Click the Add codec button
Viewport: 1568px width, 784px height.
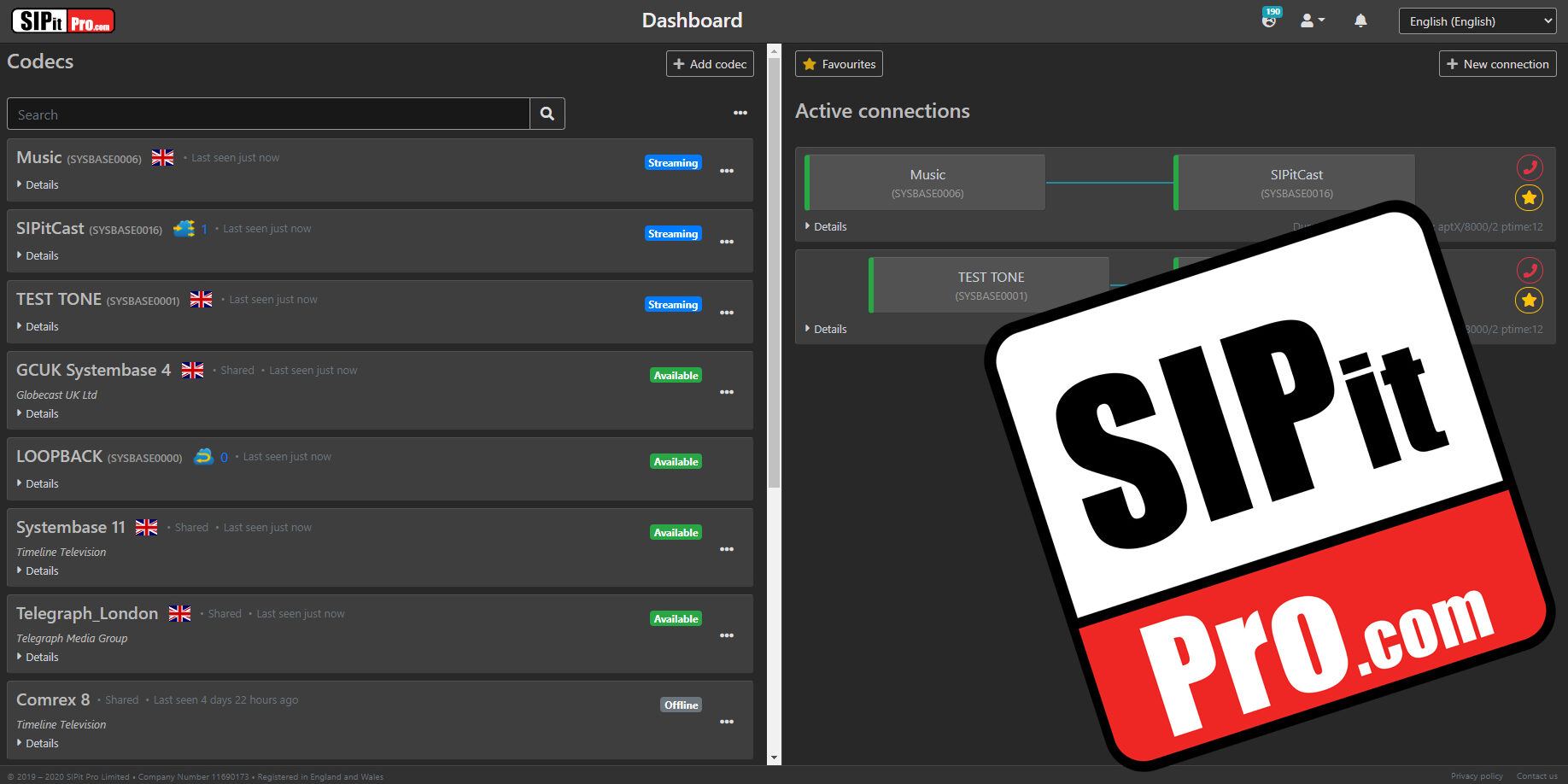pos(710,64)
